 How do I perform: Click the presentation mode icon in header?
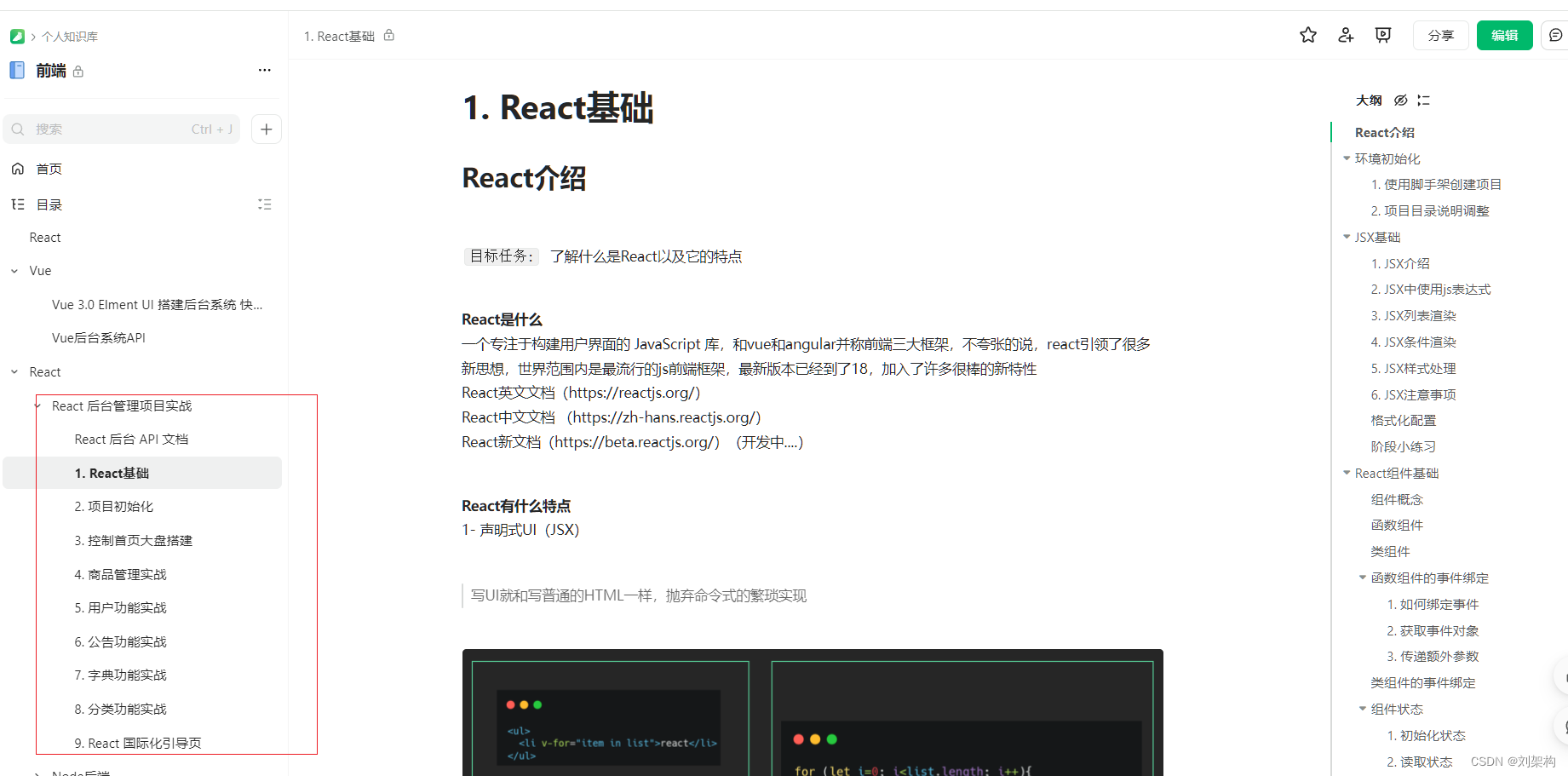(1383, 35)
